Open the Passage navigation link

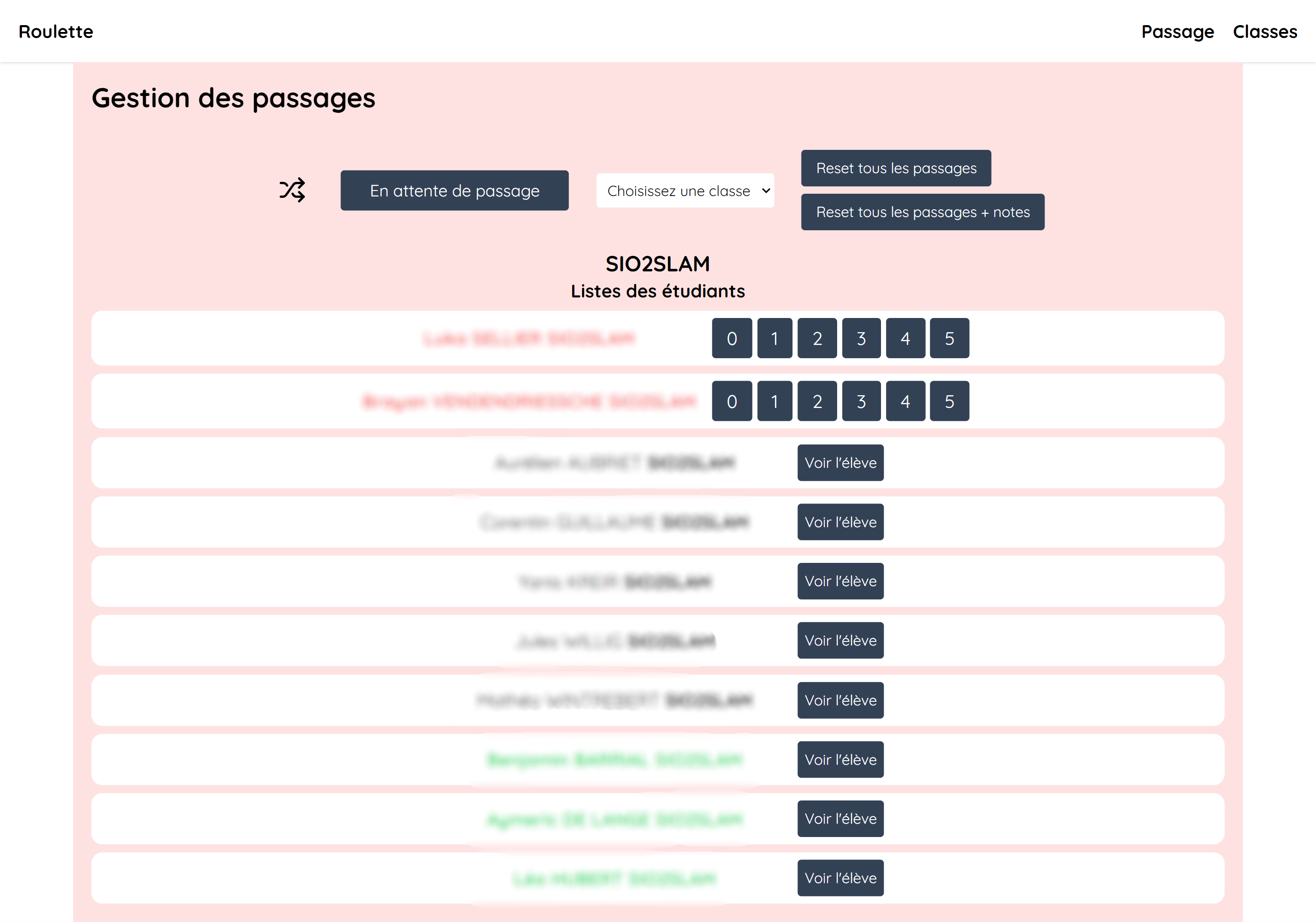point(1177,32)
